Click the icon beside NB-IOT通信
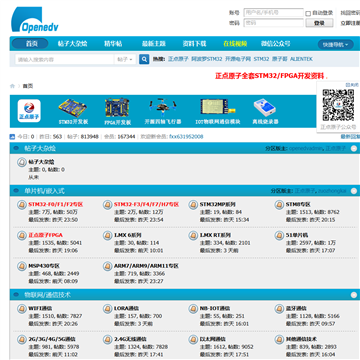The width and height of the screenshot is (360, 360). [193, 309]
